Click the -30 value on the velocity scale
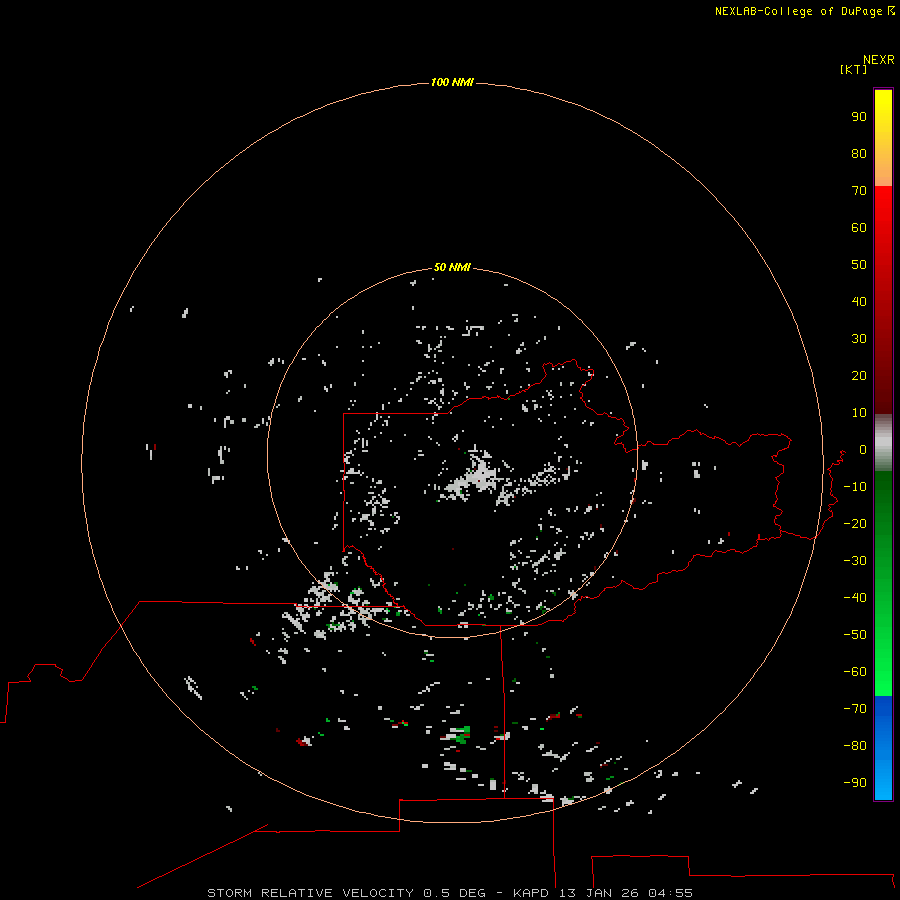Image resolution: width=900 pixels, height=900 pixels. [855, 561]
